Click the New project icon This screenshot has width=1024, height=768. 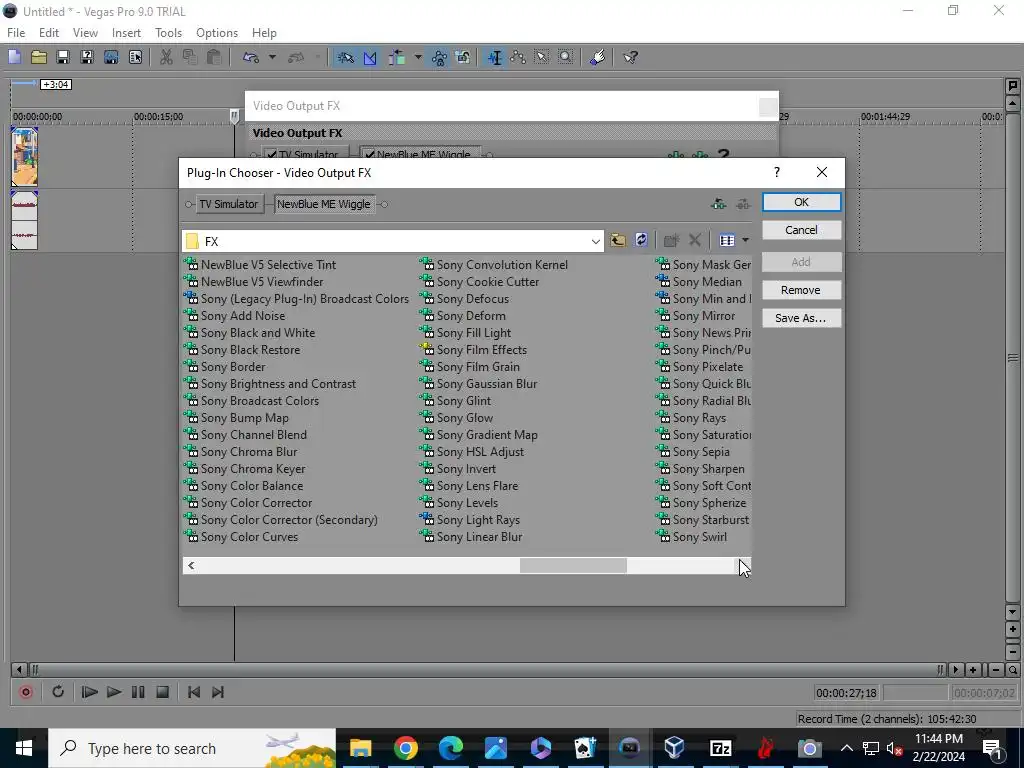[14, 57]
